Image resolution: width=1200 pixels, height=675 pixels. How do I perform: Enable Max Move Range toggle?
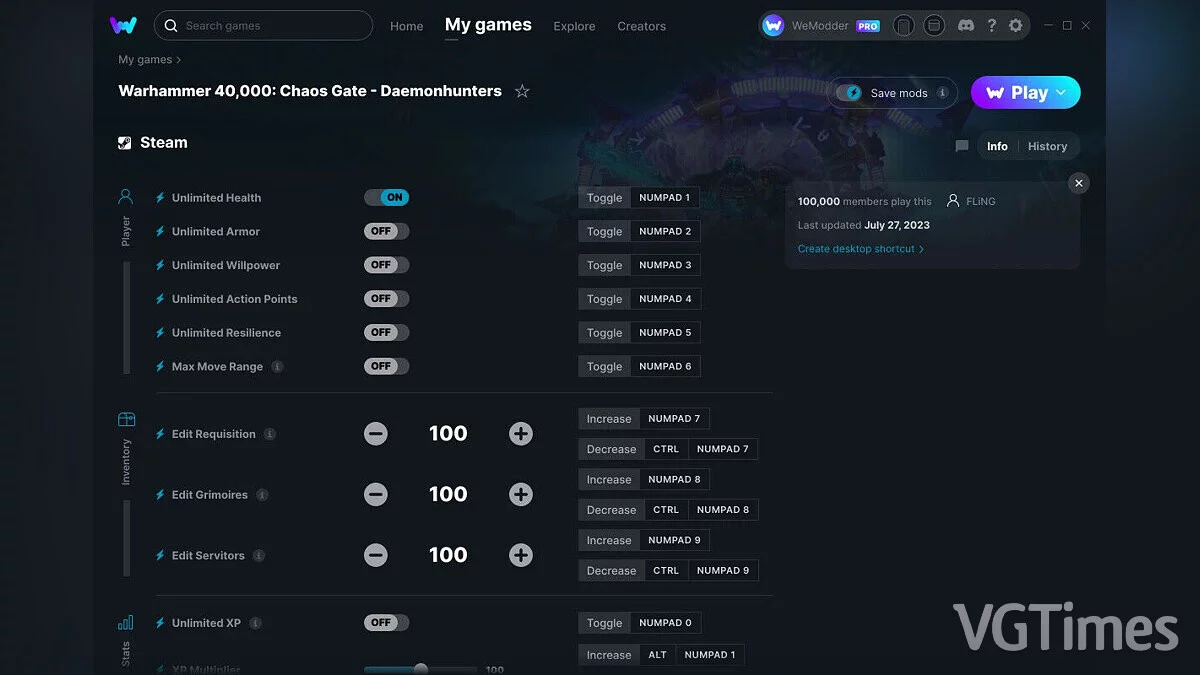coord(386,366)
